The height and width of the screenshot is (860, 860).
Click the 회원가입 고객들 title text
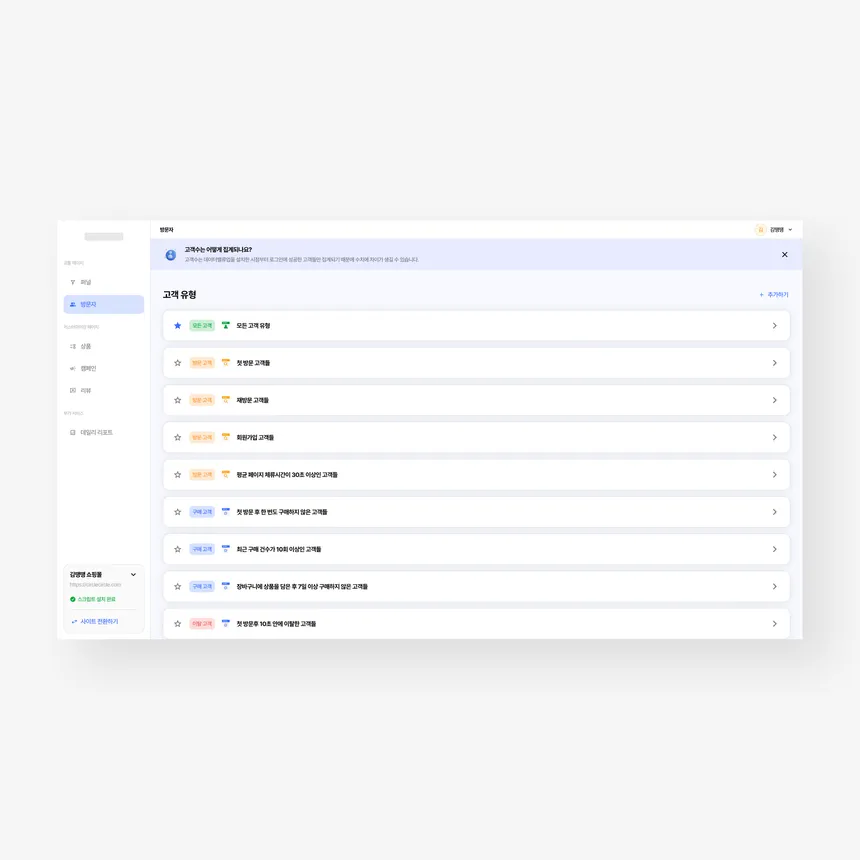point(255,438)
